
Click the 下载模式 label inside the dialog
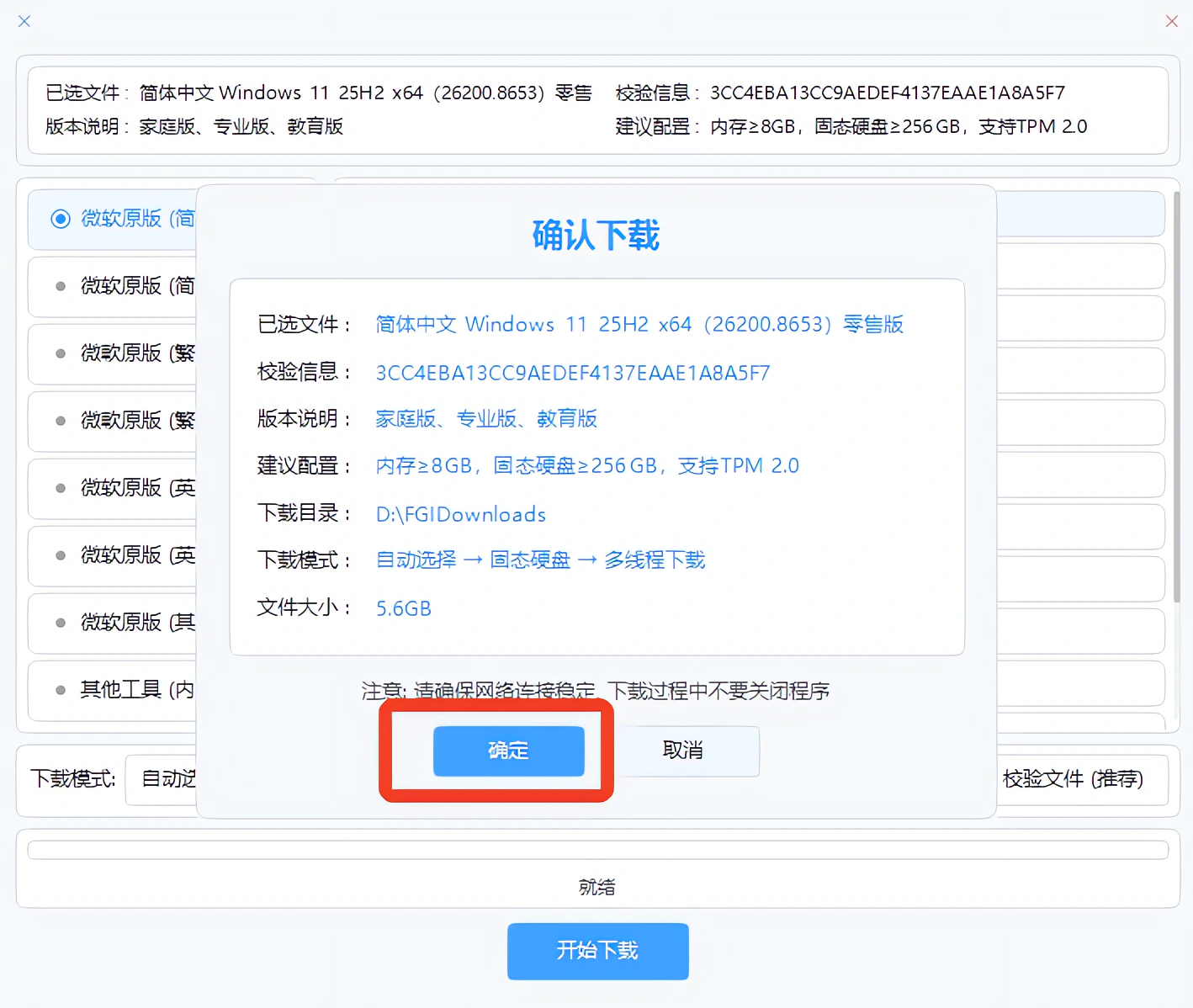[304, 560]
